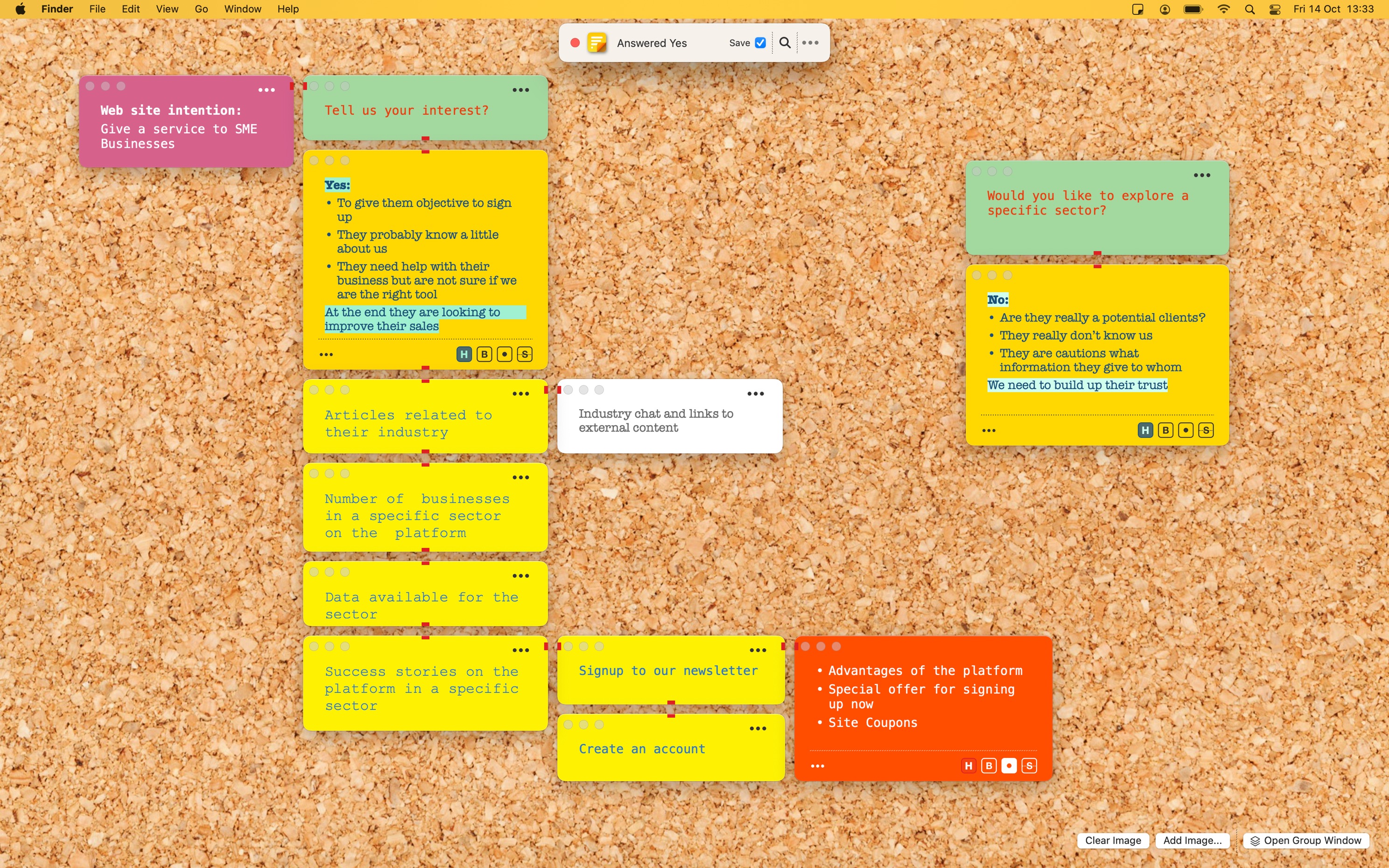Click the Clear Image button
The width and height of the screenshot is (1389, 868).
1112,840
